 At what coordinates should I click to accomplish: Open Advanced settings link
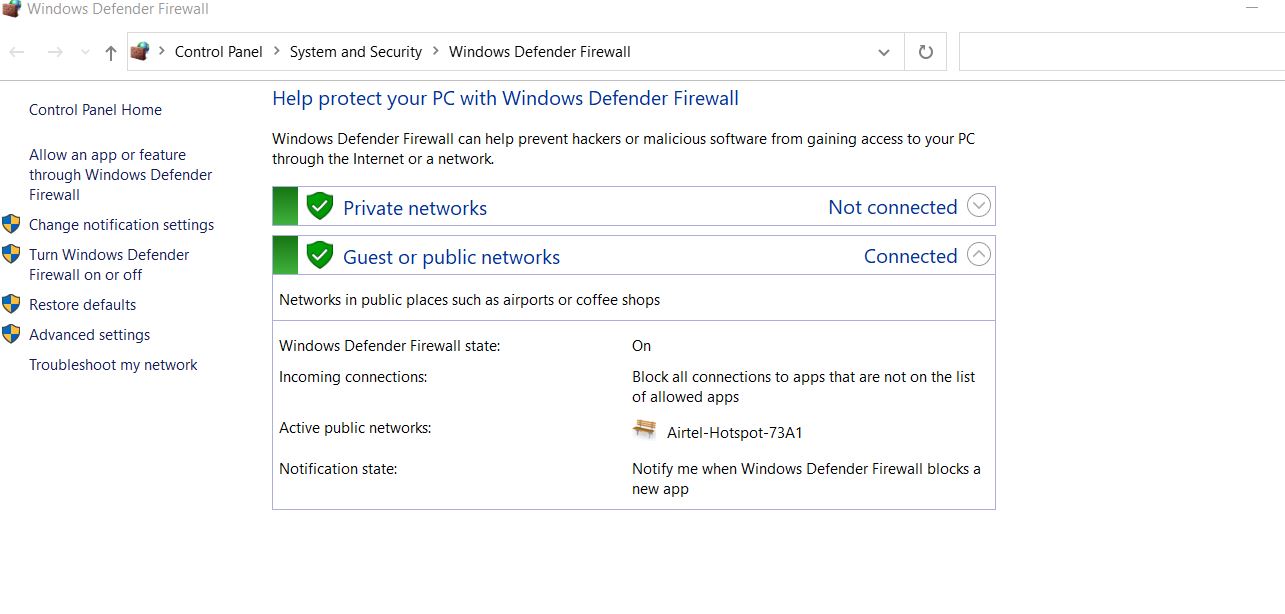coord(89,335)
